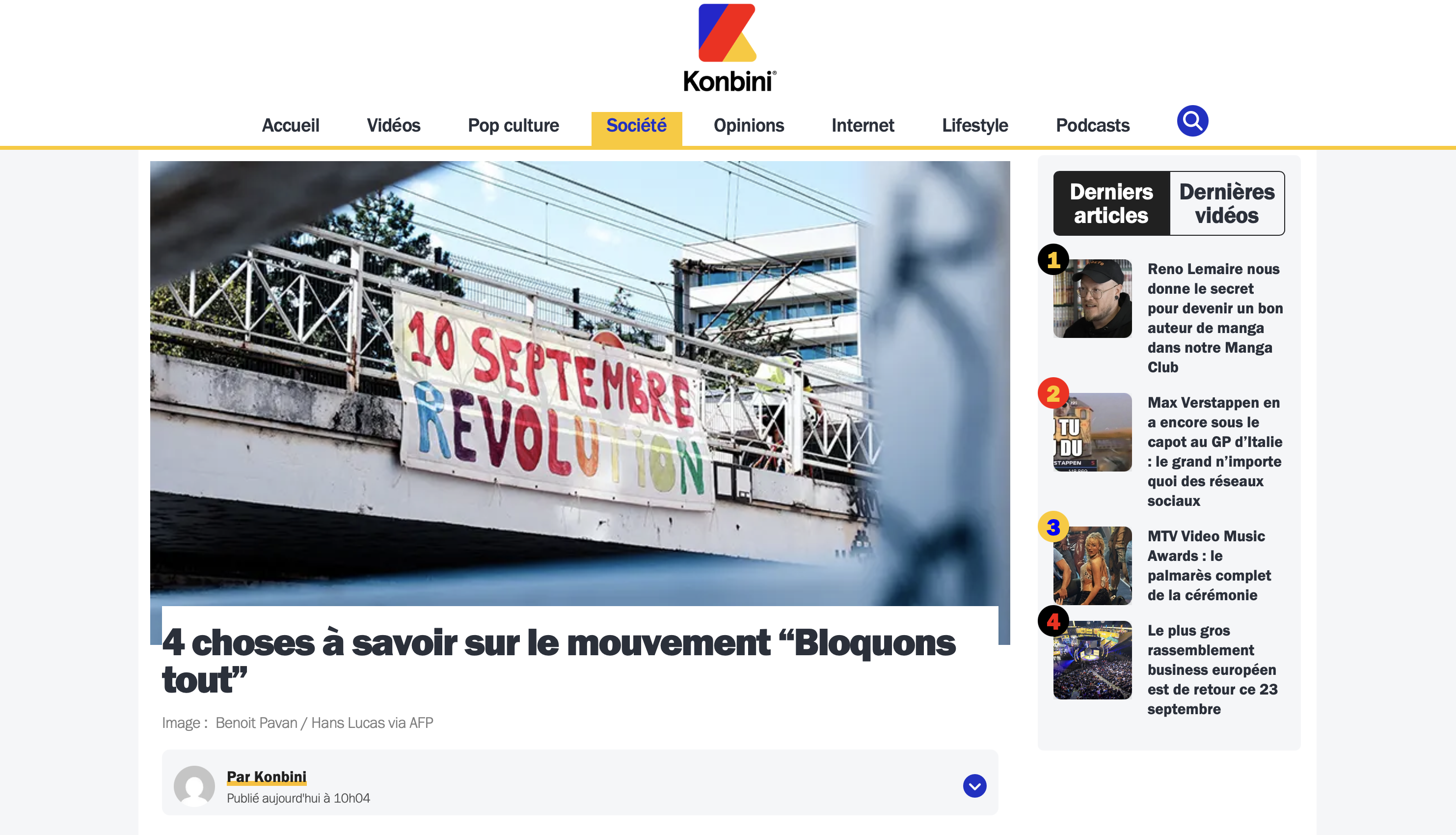This screenshot has height=835, width=1456.
Task: Go to the Vidéos section
Action: click(394, 125)
